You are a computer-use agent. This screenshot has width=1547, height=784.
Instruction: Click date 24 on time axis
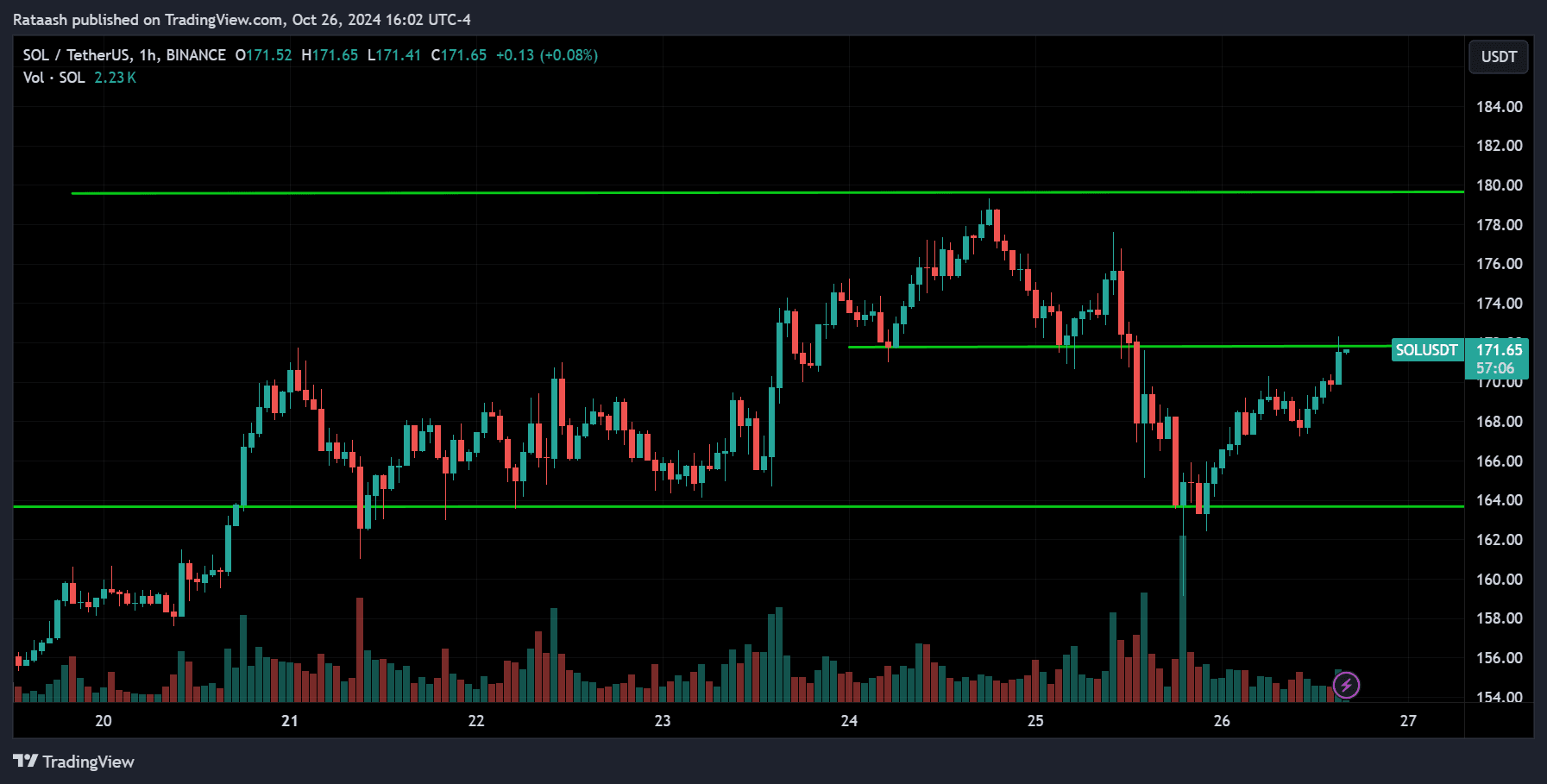849,721
